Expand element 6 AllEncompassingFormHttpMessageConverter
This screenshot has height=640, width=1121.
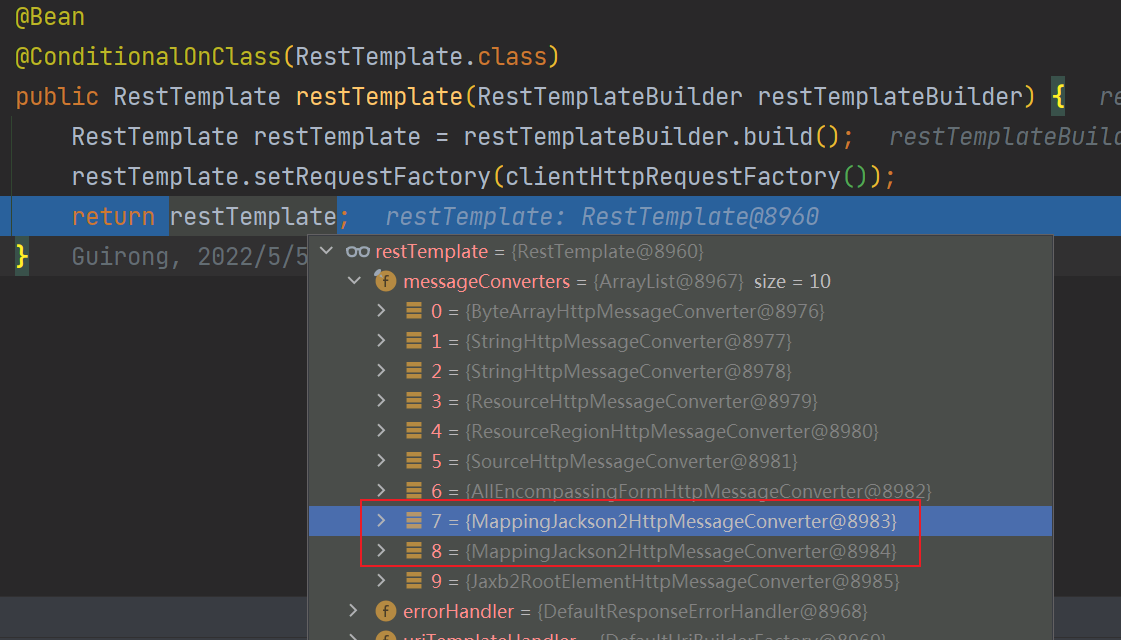[381, 491]
